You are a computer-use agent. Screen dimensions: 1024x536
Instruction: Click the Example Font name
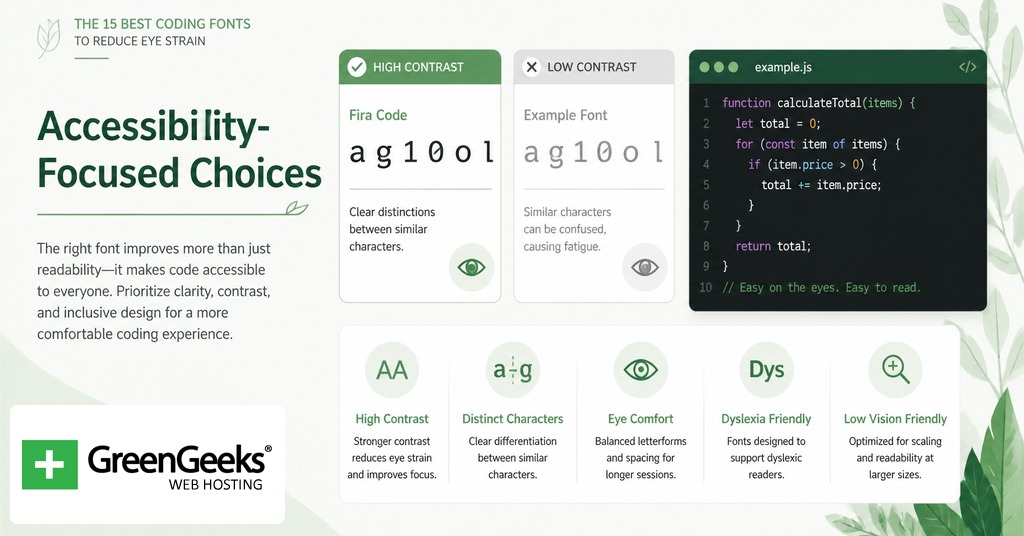point(566,115)
